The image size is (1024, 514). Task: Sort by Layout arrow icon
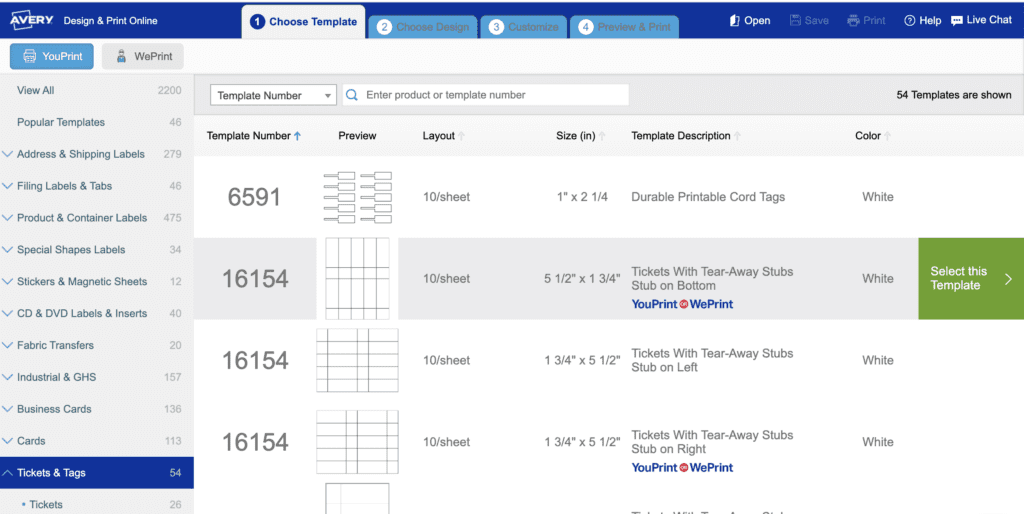pos(461,136)
